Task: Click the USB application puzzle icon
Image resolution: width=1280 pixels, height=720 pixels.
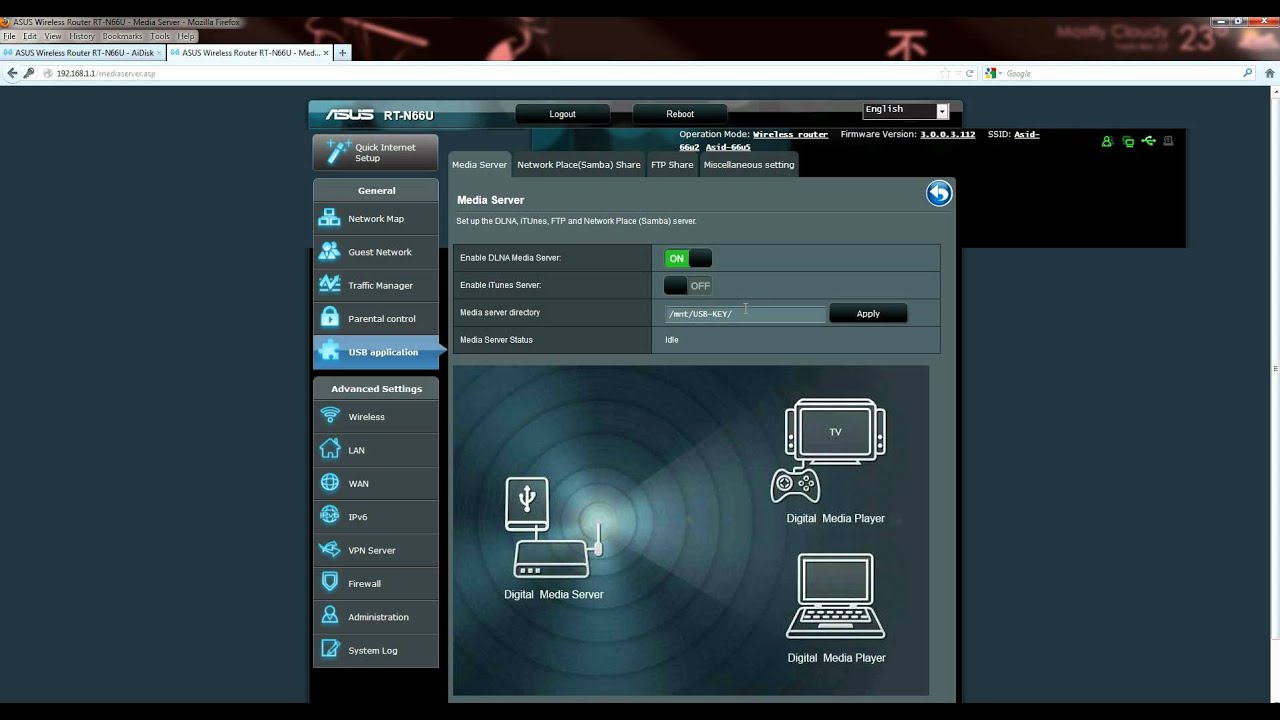Action: (329, 351)
